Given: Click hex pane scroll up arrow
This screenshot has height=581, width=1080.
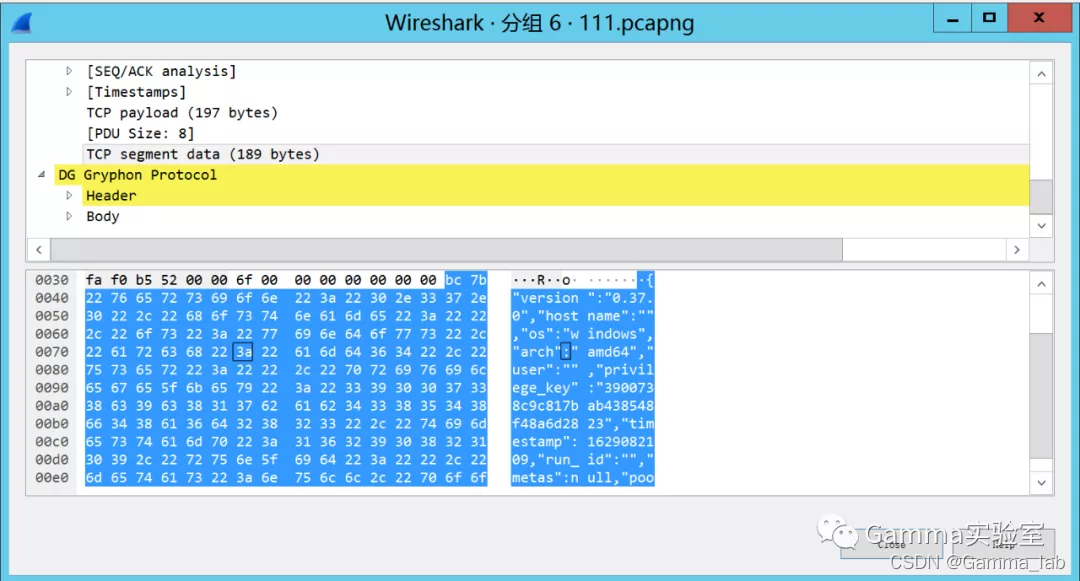Looking at the screenshot, I should click(1041, 284).
